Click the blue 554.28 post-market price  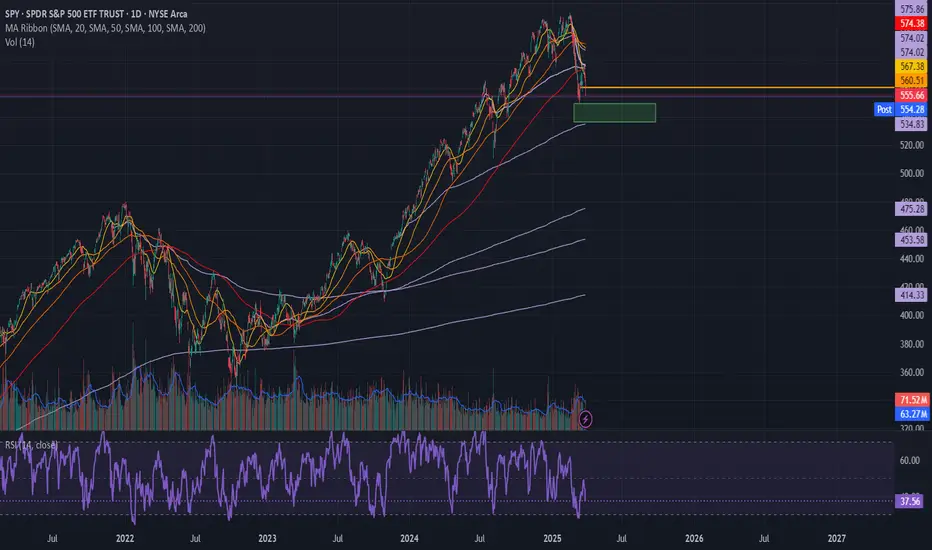(912, 109)
